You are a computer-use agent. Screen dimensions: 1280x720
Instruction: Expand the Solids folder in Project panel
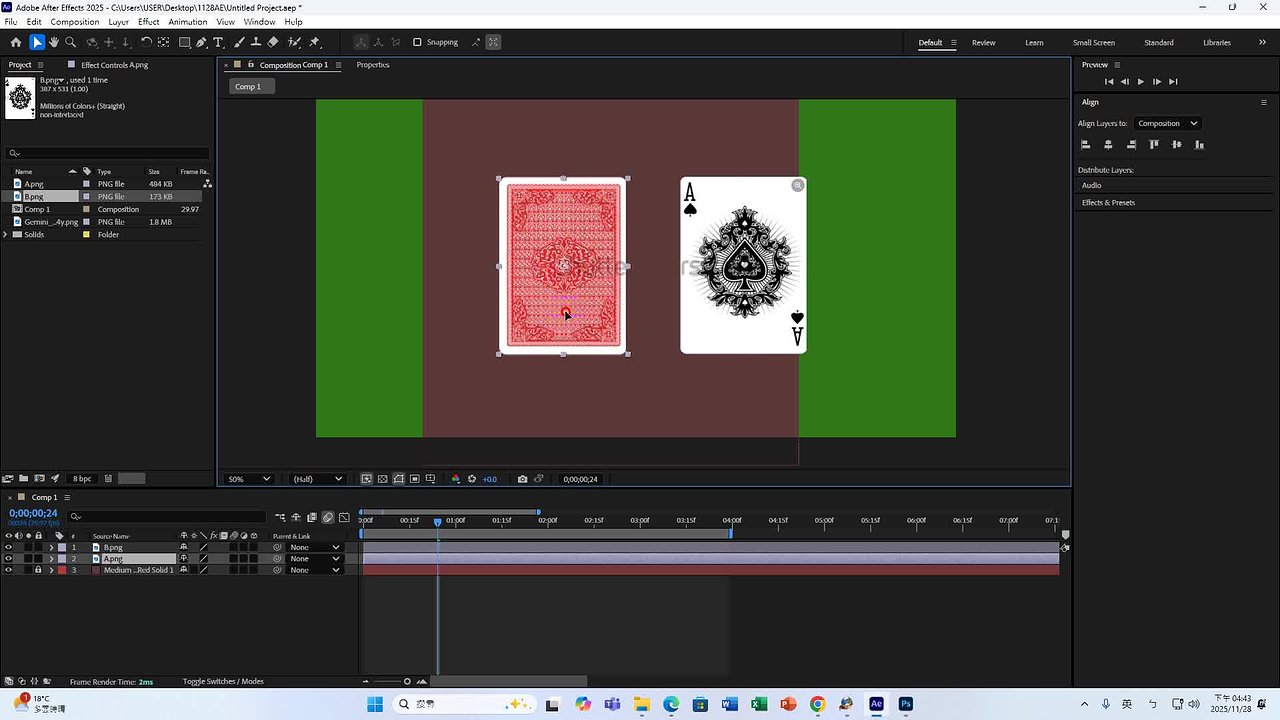[6, 234]
